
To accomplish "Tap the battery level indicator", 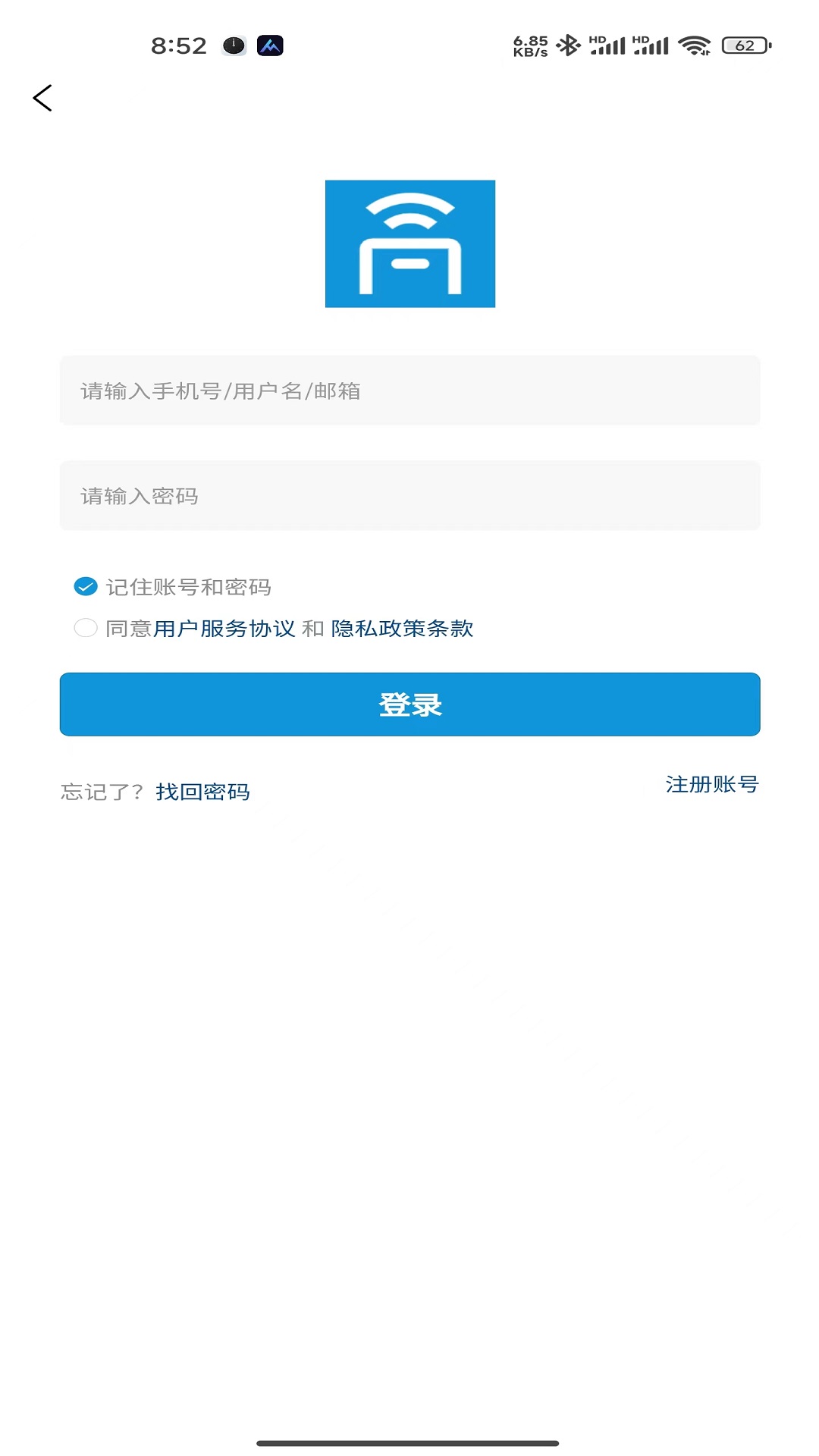I will pos(746,45).
